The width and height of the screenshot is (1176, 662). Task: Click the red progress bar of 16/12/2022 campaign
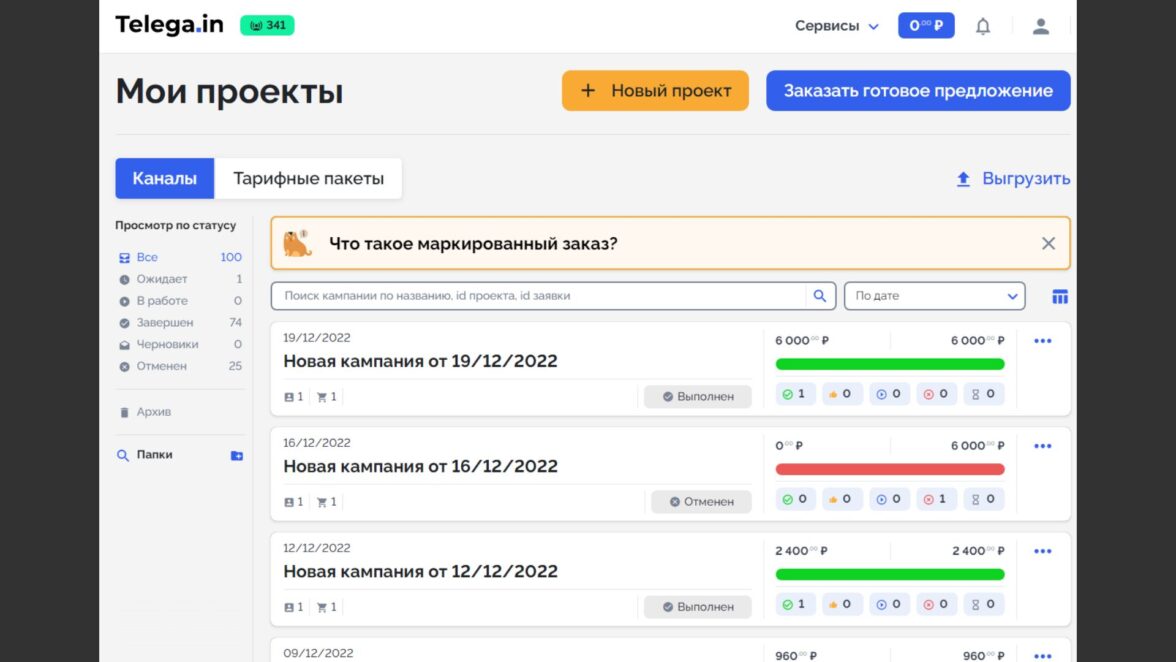(889, 469)
